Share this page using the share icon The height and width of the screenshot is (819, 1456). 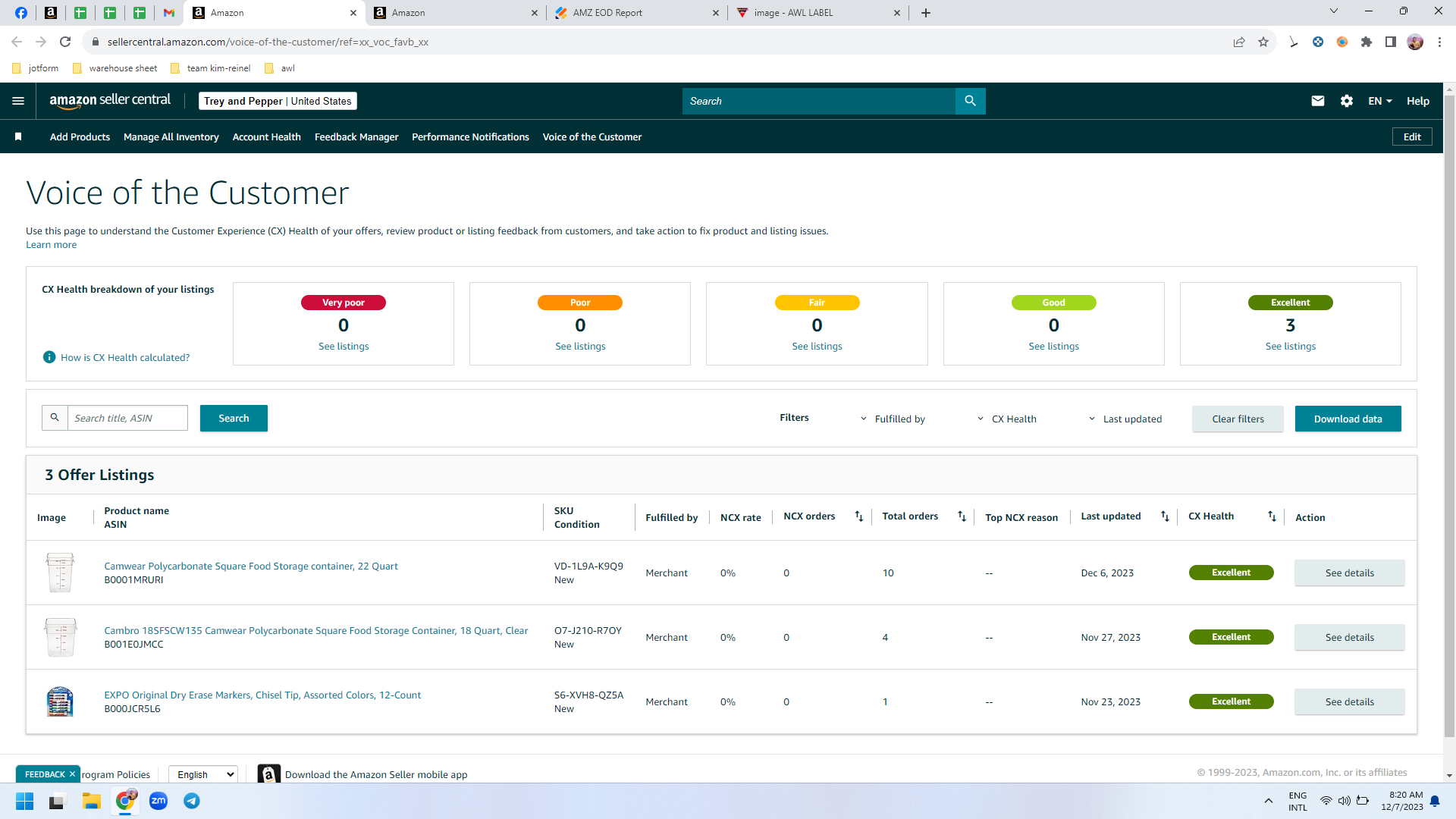(x=1239, y=42)
